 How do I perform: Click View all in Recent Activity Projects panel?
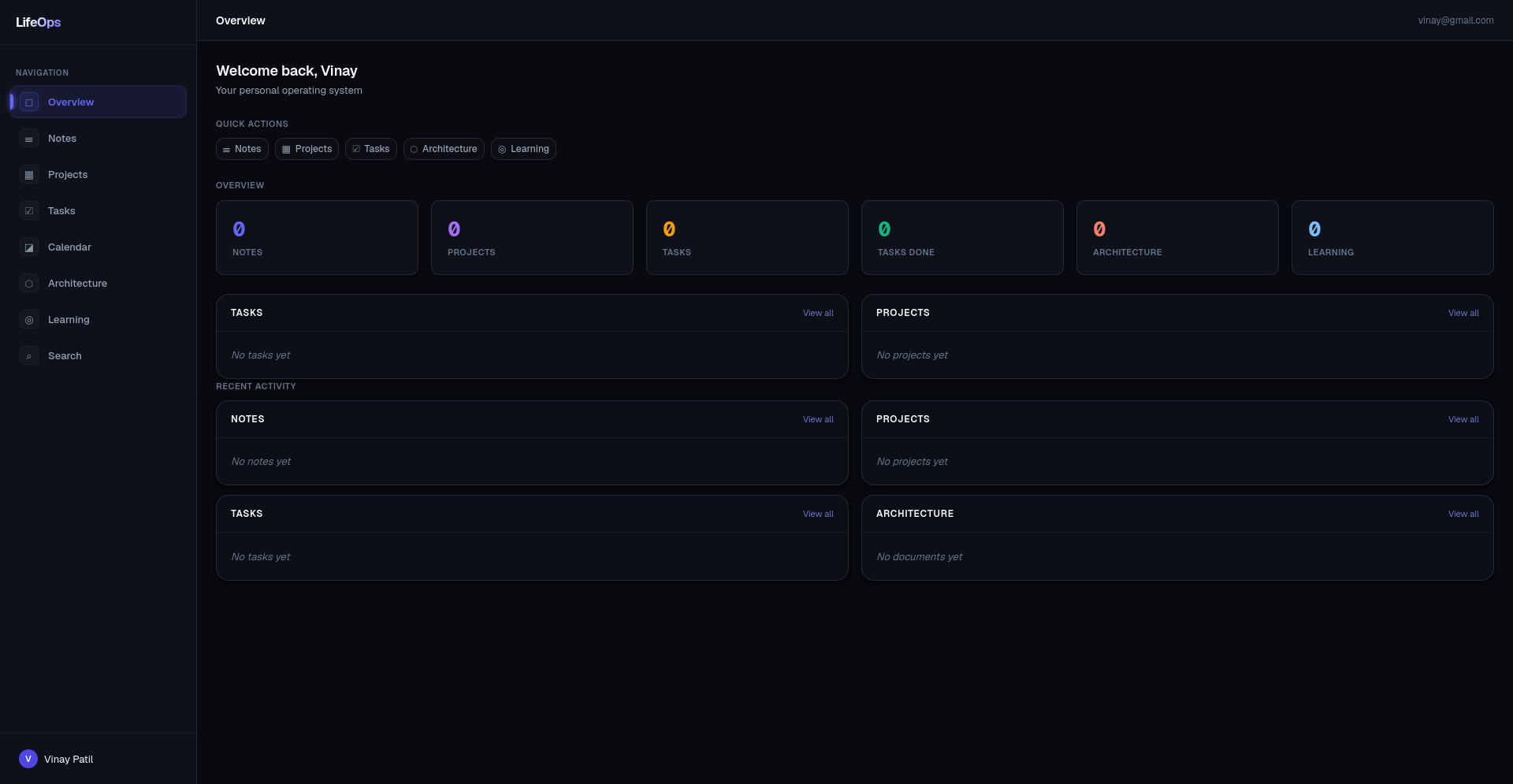pos(1463,420)
